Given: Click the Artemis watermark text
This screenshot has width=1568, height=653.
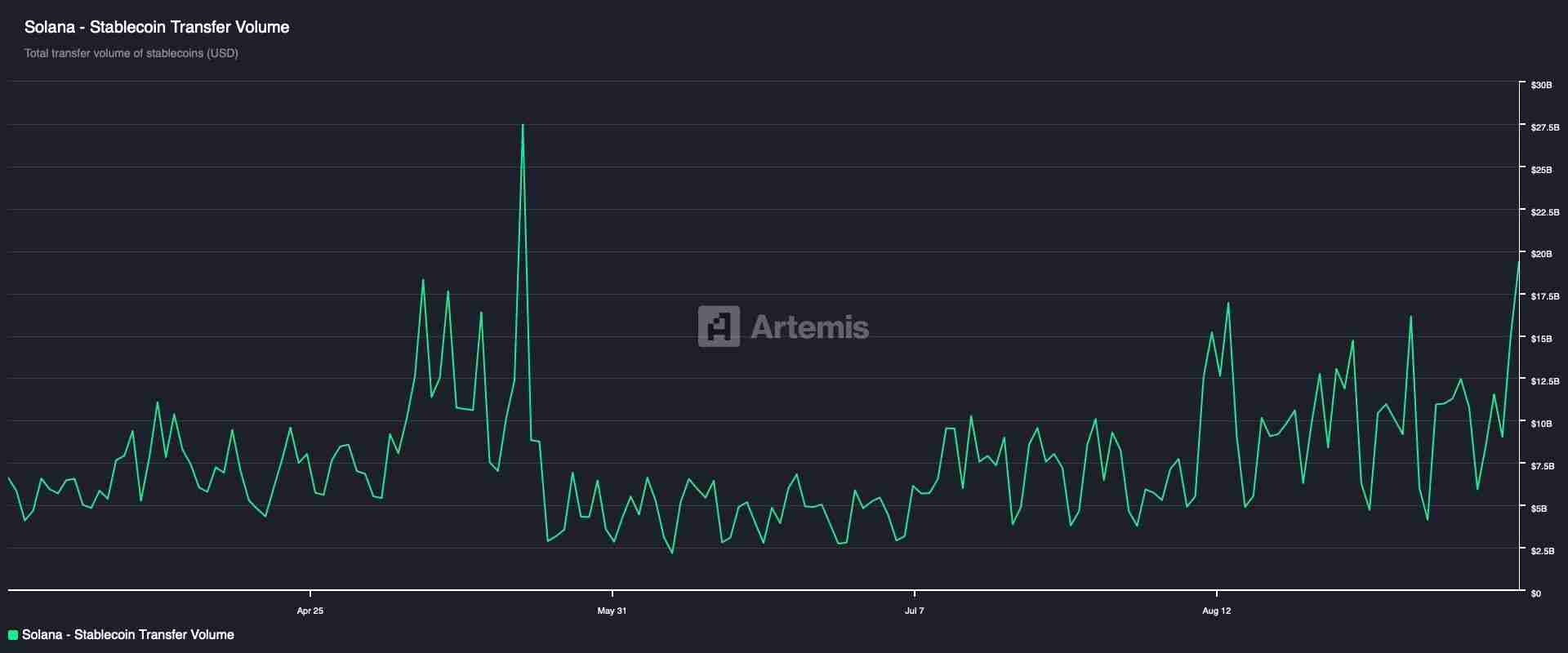Looking at the screenshot, I should click(809, 327).
